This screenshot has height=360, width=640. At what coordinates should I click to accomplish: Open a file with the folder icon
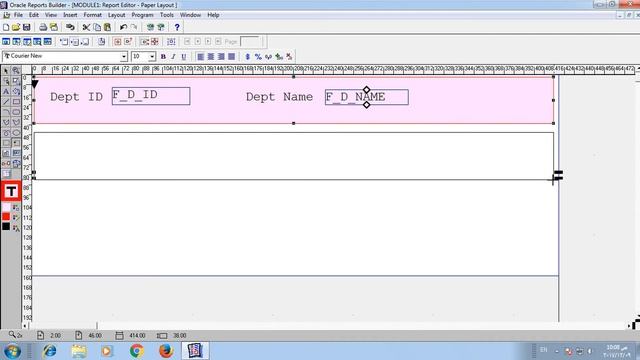pyautogui.click(x=16, y=27)
